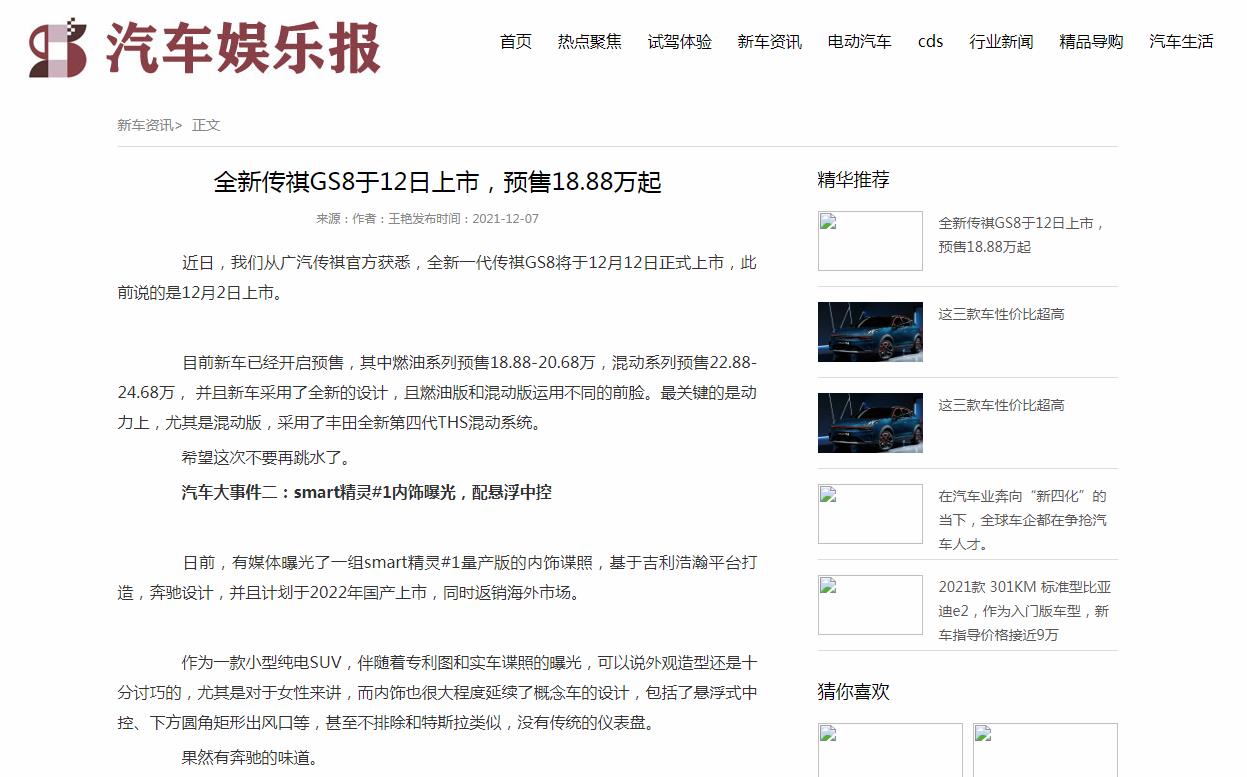This screenshot has height=777, width=1247.
Task: Go to 热点聚焦 section
Action: click(590, 42)
